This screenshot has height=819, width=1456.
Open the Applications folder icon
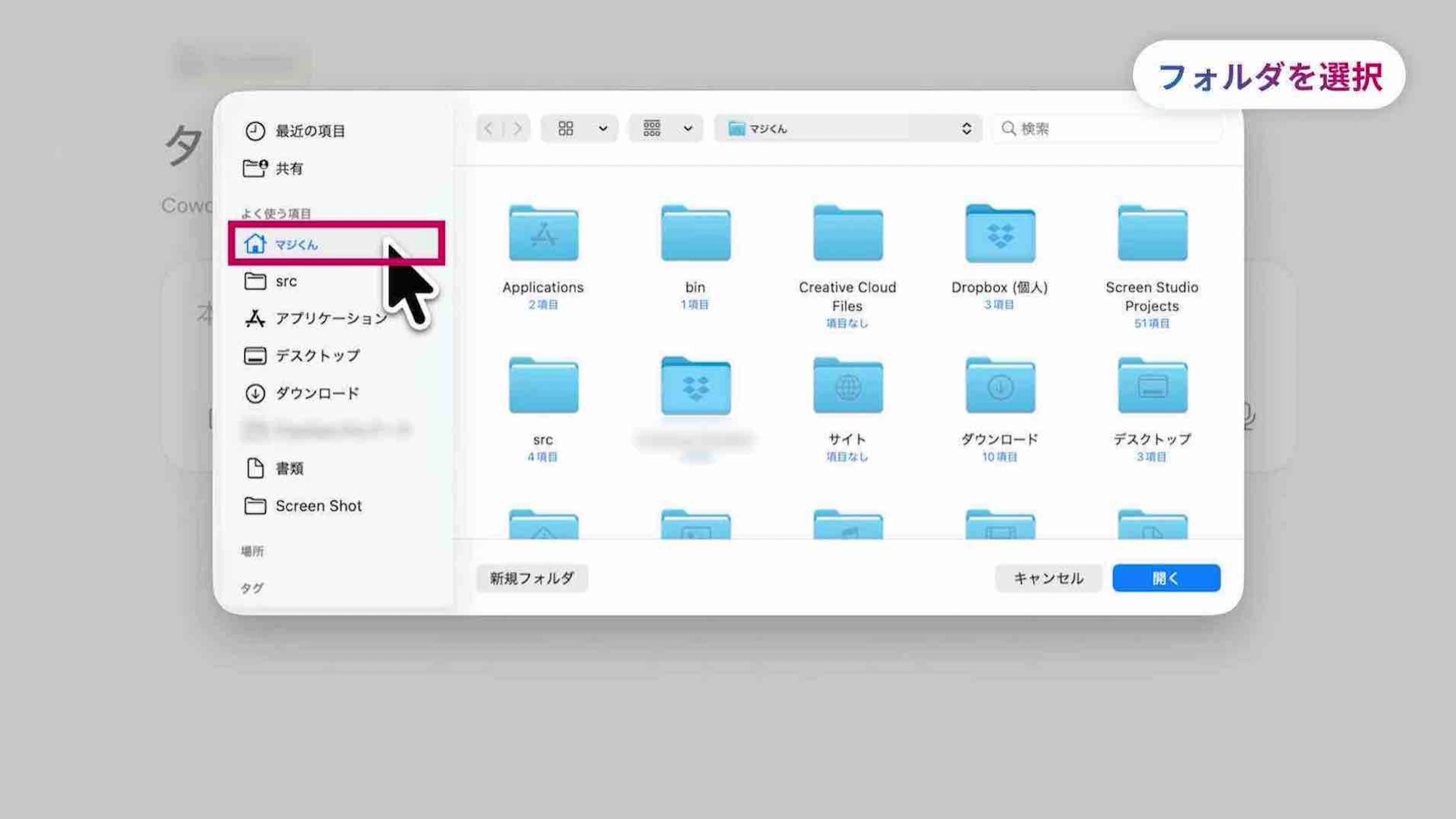point(543,234)
